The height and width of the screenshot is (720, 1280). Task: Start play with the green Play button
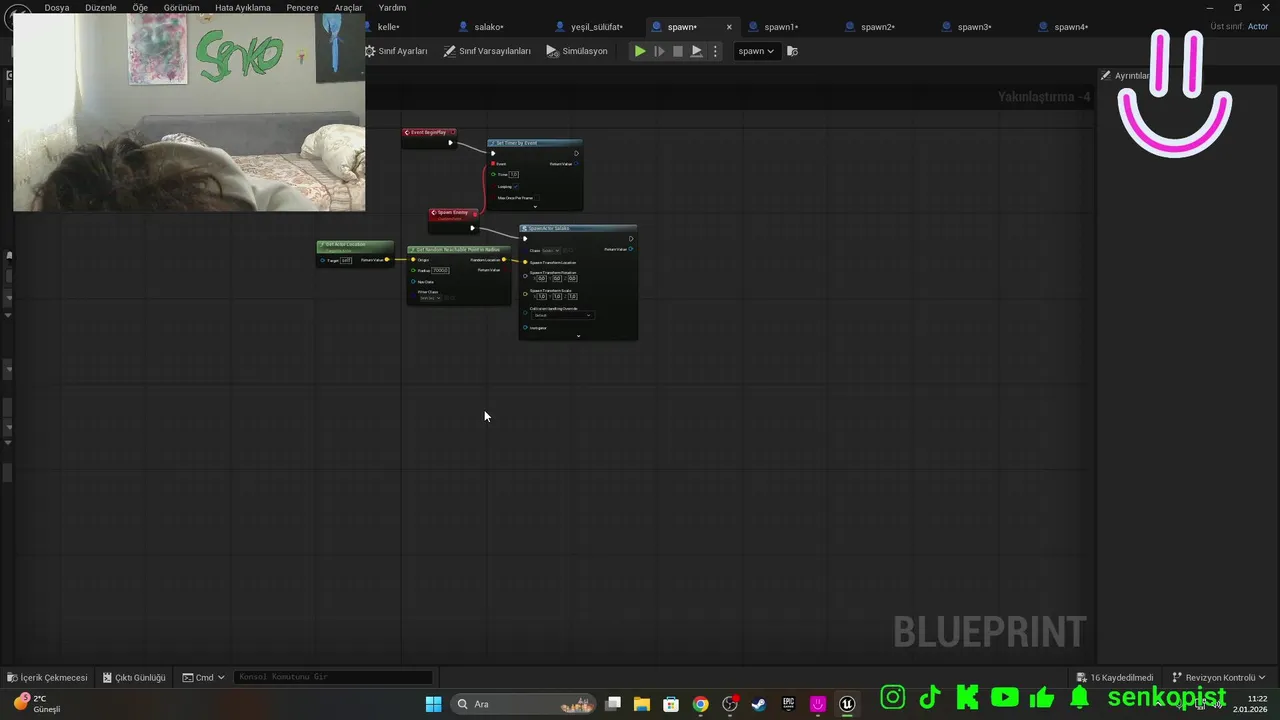coord(640,51)
